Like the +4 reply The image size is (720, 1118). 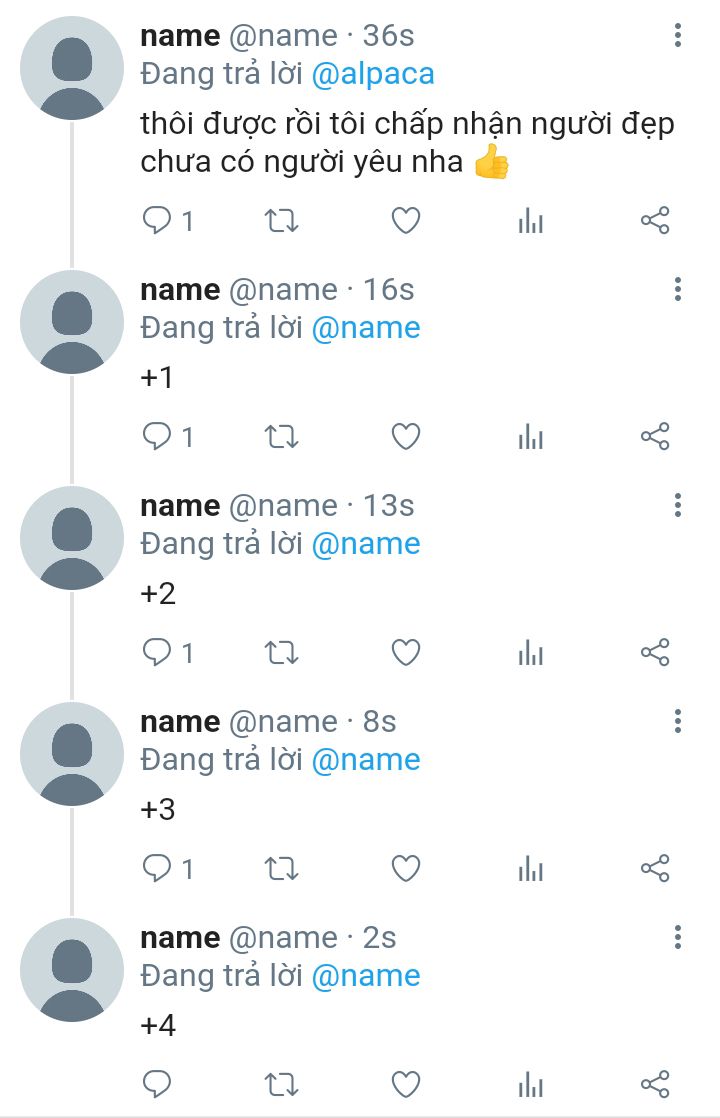coord(406,1084)
